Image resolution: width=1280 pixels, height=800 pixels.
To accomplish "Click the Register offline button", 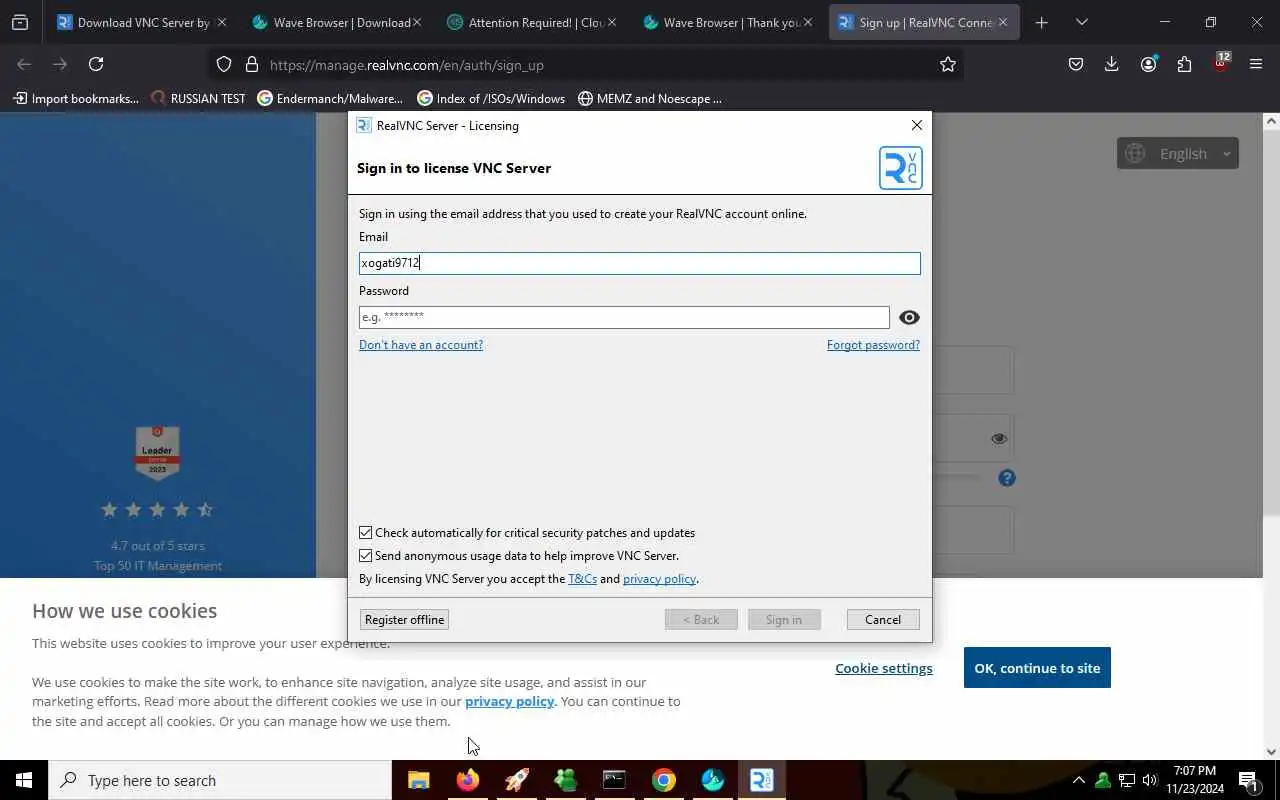I will 404,620.
